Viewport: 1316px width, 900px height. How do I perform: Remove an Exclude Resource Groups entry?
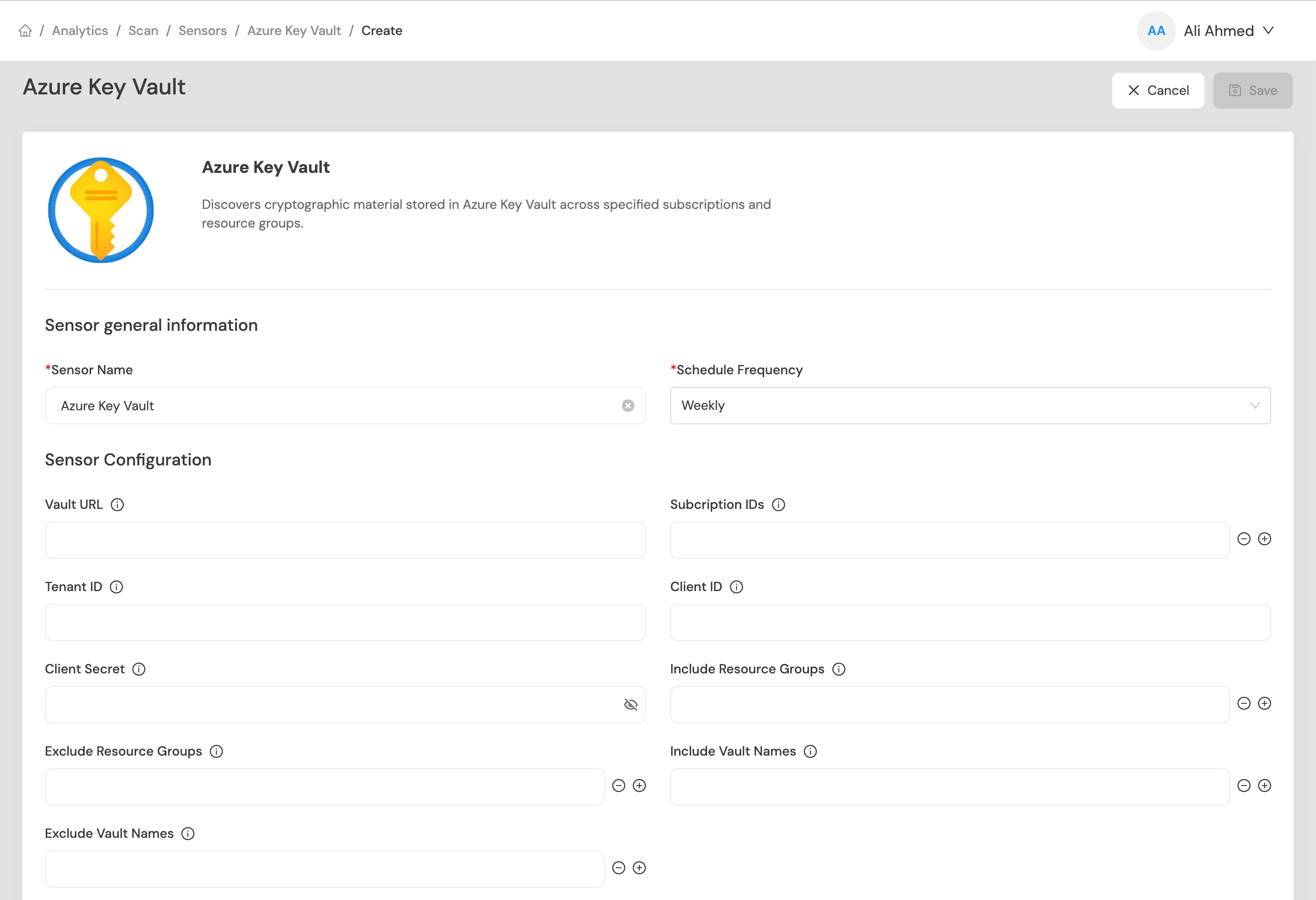(x=619, y=786)
